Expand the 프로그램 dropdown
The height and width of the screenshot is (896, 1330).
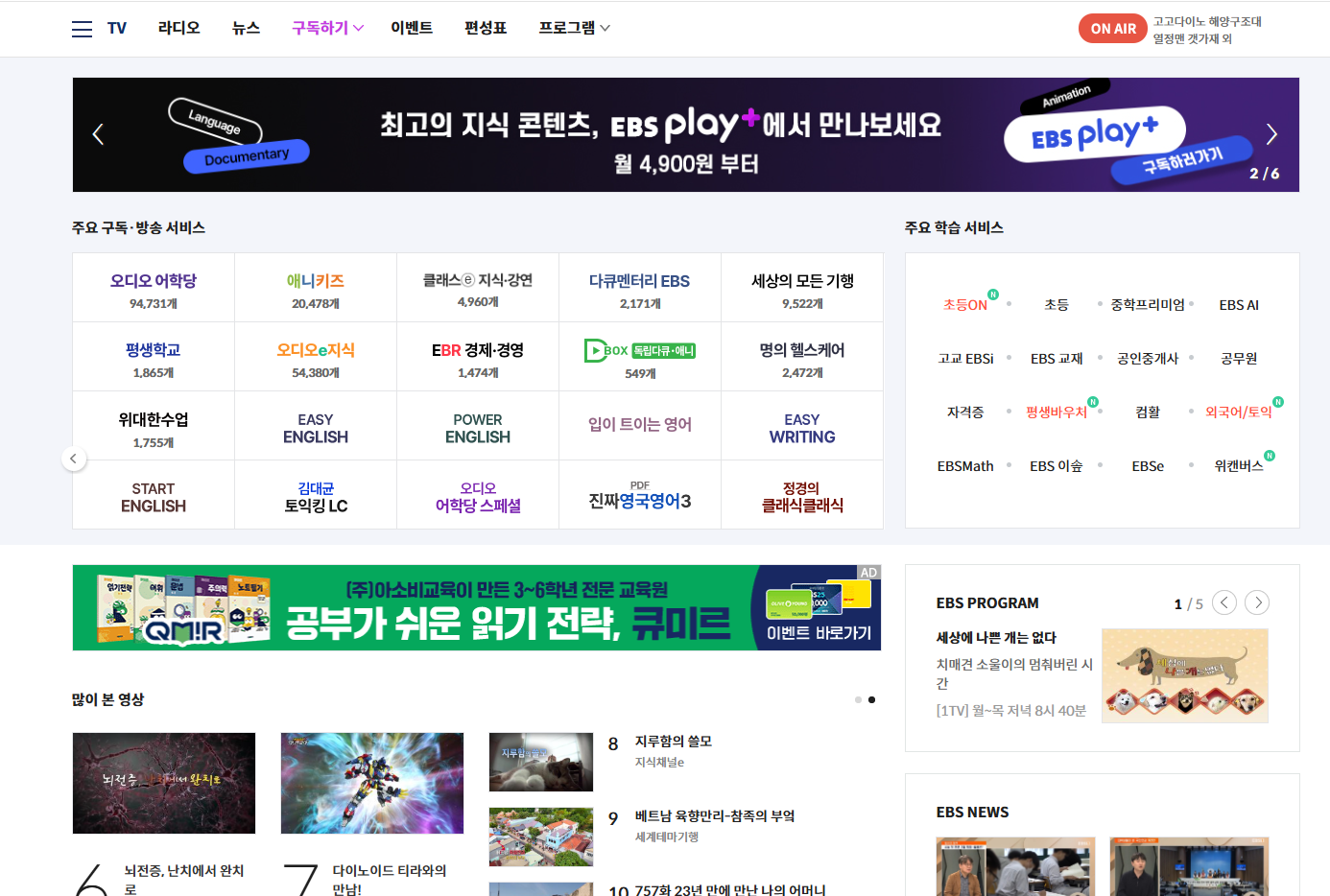pos(574,28)
